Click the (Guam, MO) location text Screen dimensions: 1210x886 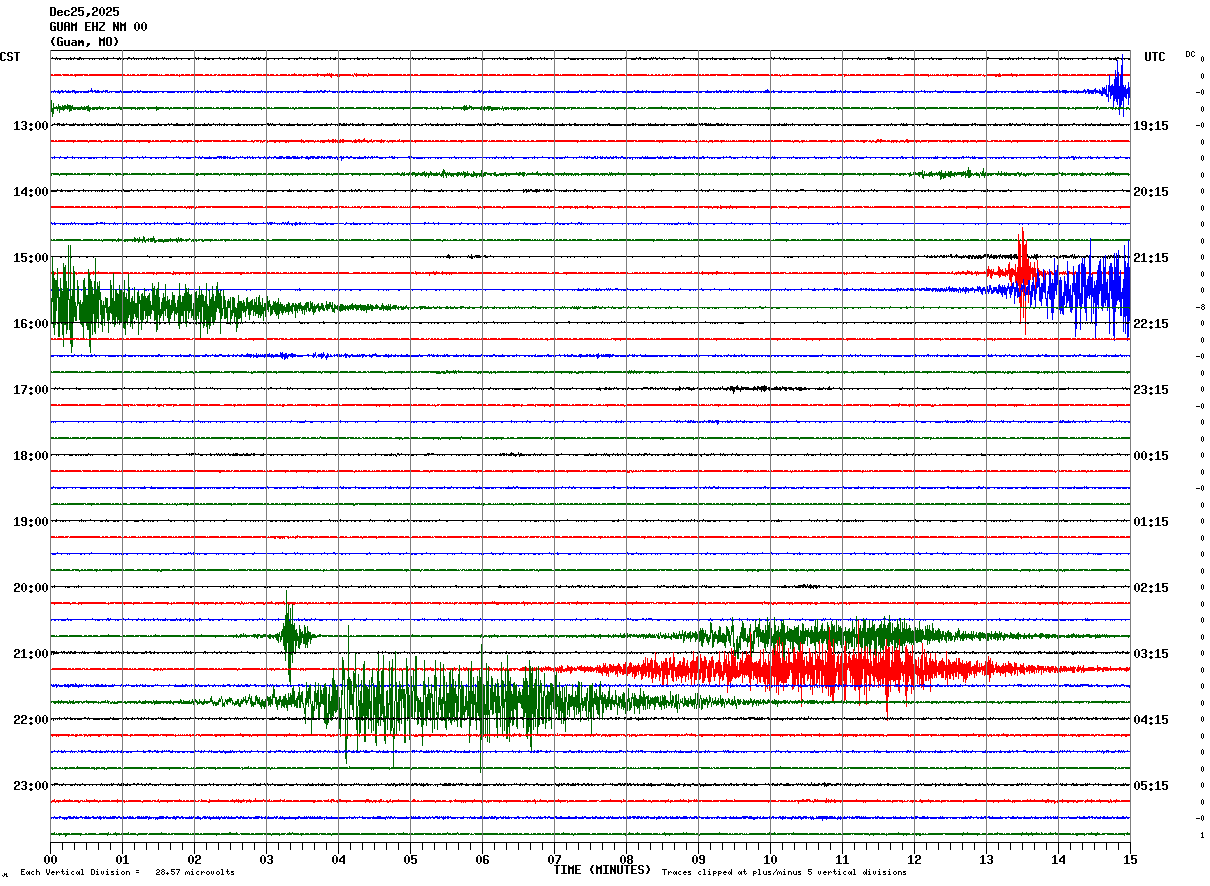(x=84, y=42)
